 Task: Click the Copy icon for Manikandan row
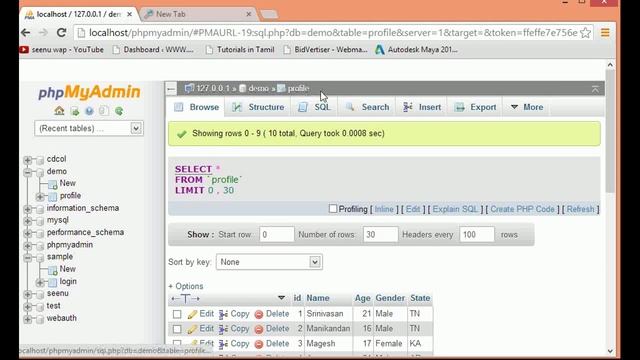coord(223,329)
